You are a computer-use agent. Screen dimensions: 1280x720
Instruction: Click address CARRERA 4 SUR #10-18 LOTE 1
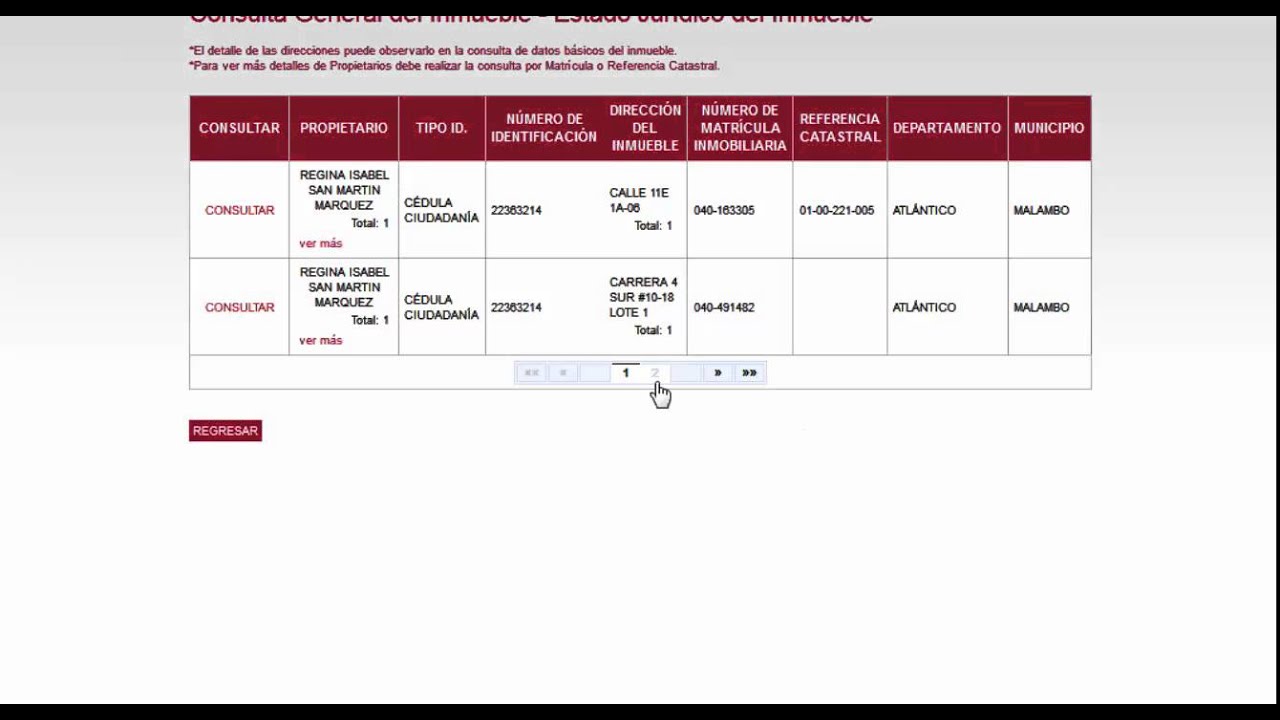tap(643, 297)
